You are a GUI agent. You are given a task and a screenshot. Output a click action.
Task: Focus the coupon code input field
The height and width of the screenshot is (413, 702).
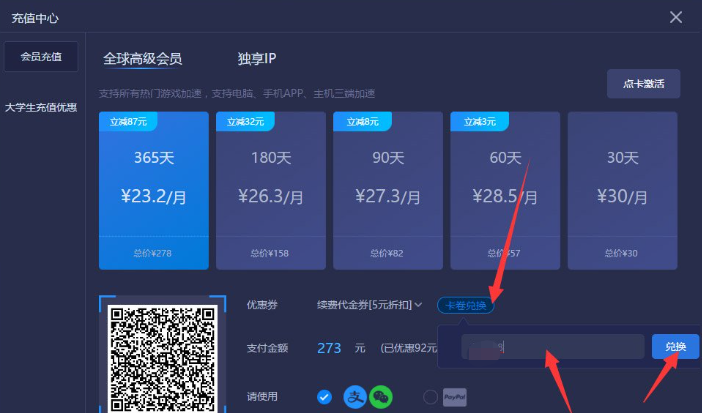(553, 346)
